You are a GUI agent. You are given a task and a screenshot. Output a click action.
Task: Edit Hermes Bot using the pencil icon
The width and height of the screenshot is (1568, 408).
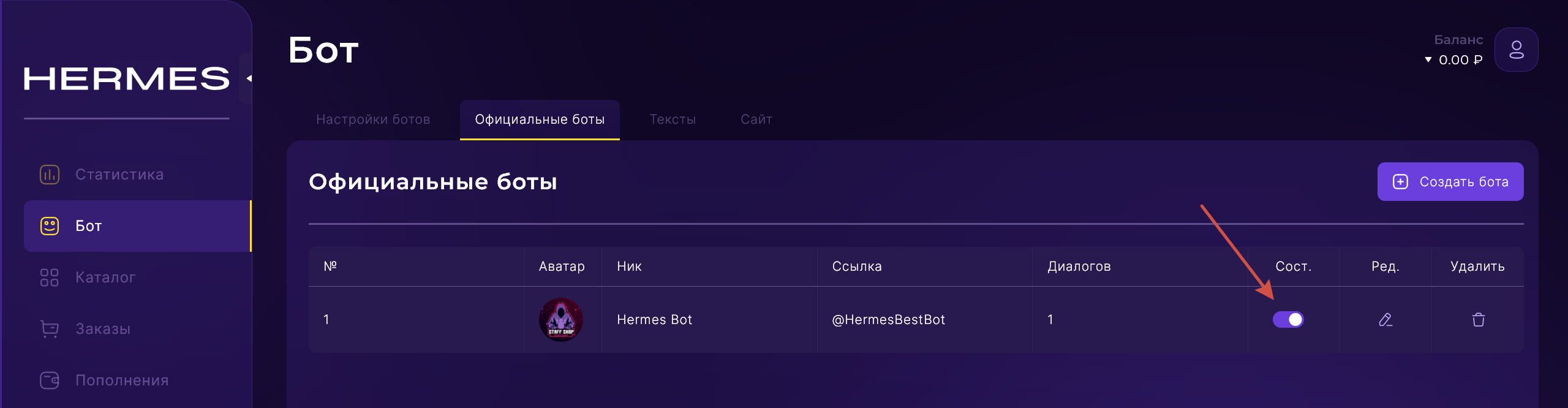pos(1385,319)
